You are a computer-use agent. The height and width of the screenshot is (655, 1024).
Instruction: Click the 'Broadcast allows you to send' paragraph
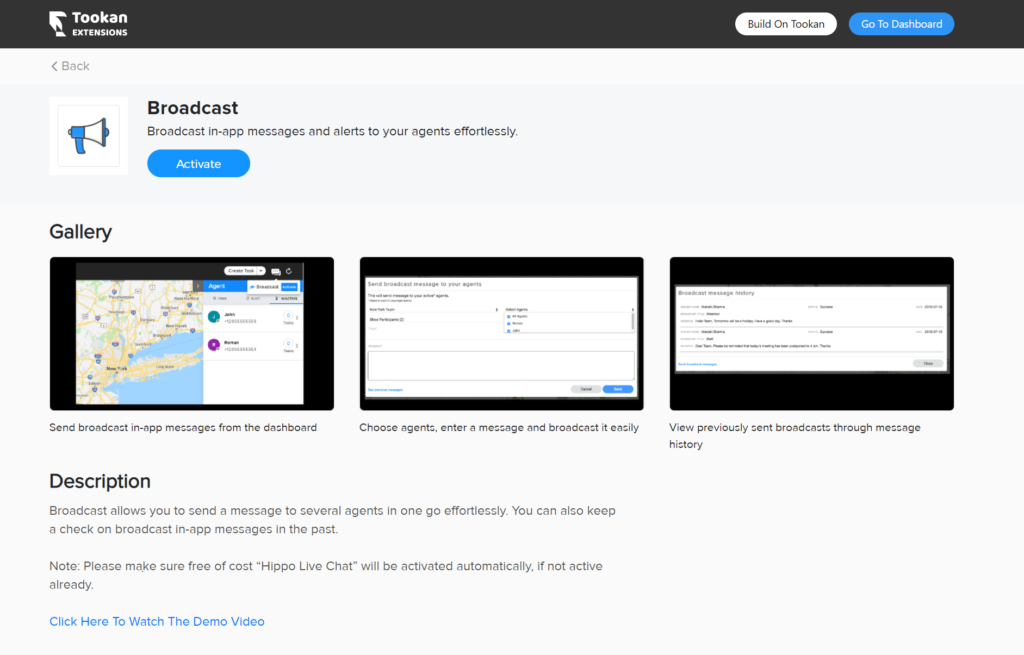click(332, 520)
